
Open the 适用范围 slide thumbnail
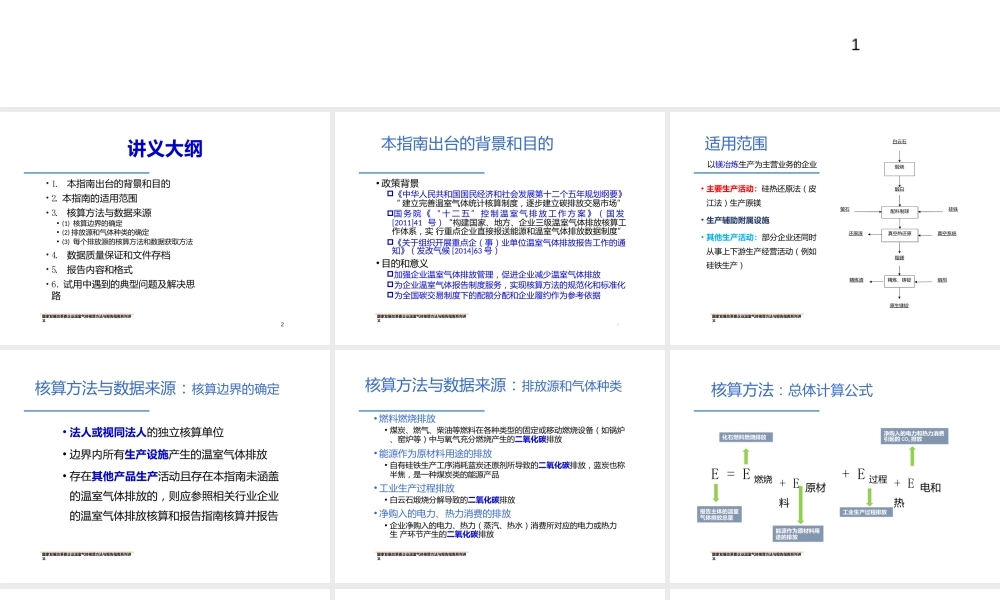[x=835, y=228]
